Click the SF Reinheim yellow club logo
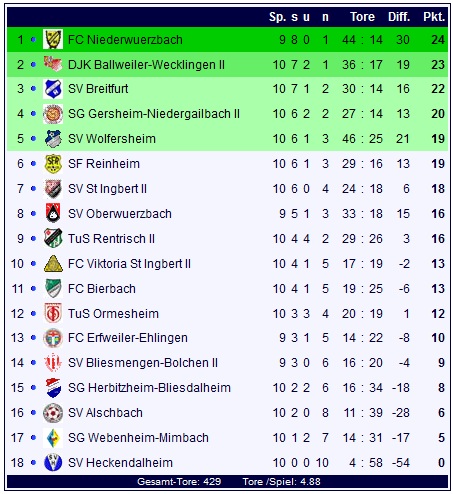 [53, 164]
